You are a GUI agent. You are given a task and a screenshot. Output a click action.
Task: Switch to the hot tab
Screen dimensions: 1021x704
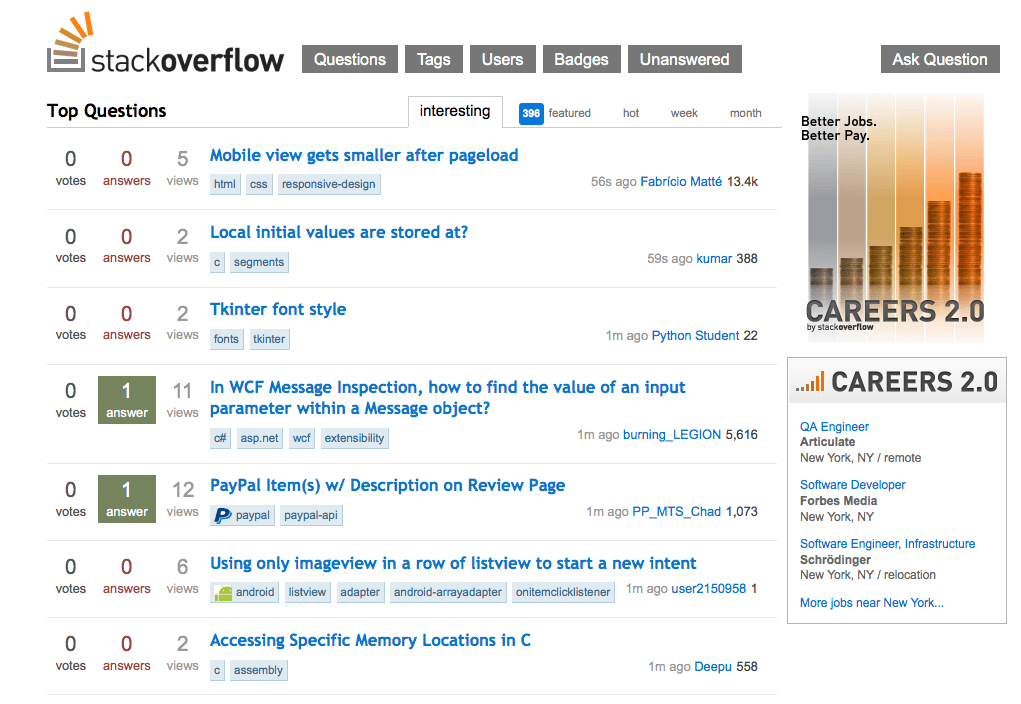[631, 113]
